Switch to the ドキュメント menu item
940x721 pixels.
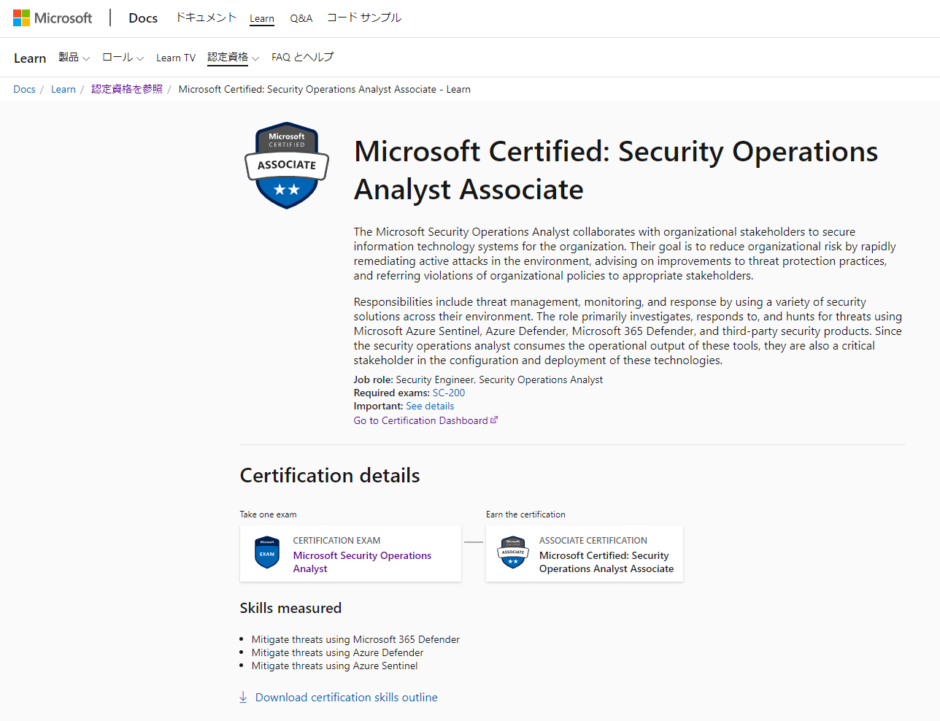(205, 17)
